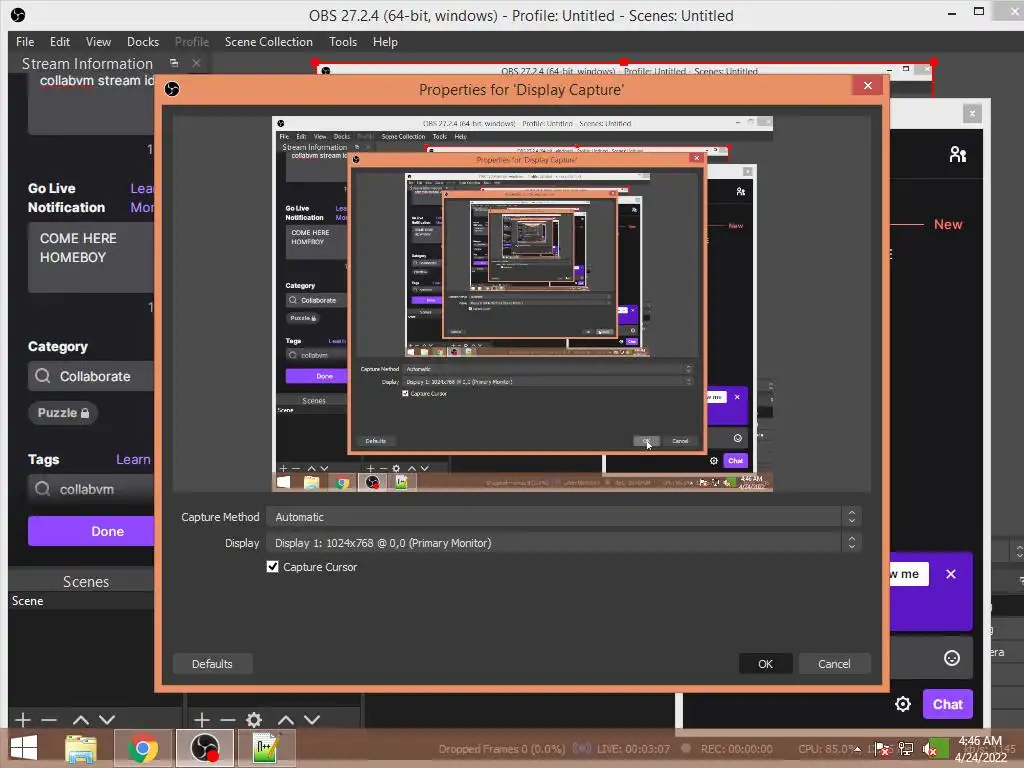Reset properties with the Defaults button
Viewport: 1024px width, 768px height.
tap(212, 664)
